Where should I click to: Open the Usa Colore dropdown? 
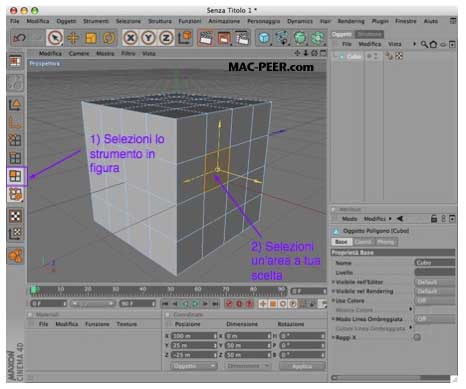435,301
